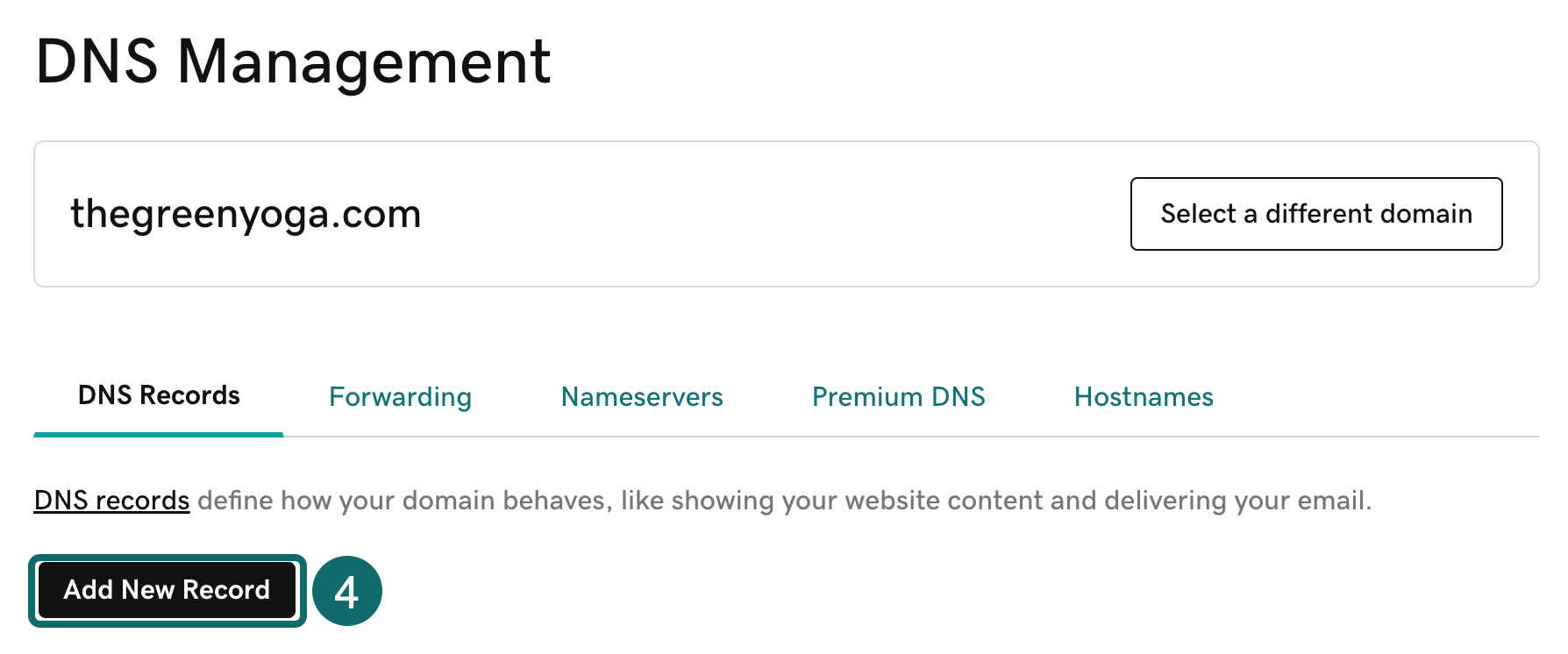This screenshot has height=654, width=1568.
Task: Open the Nameservers tab
Action: tap(642, 397)
